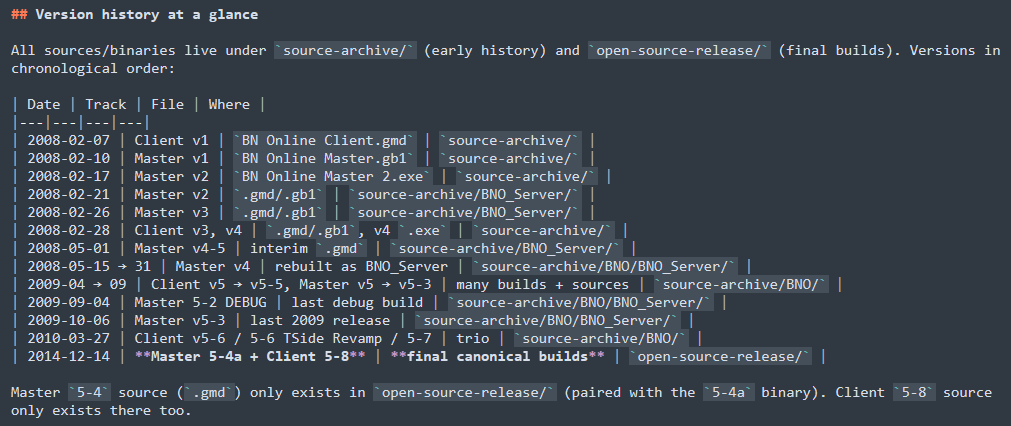Click bold 'Master 5-4a + Client 5-8' text
Viewport: 1011px width, 426px height.
(x=250, y=357)
